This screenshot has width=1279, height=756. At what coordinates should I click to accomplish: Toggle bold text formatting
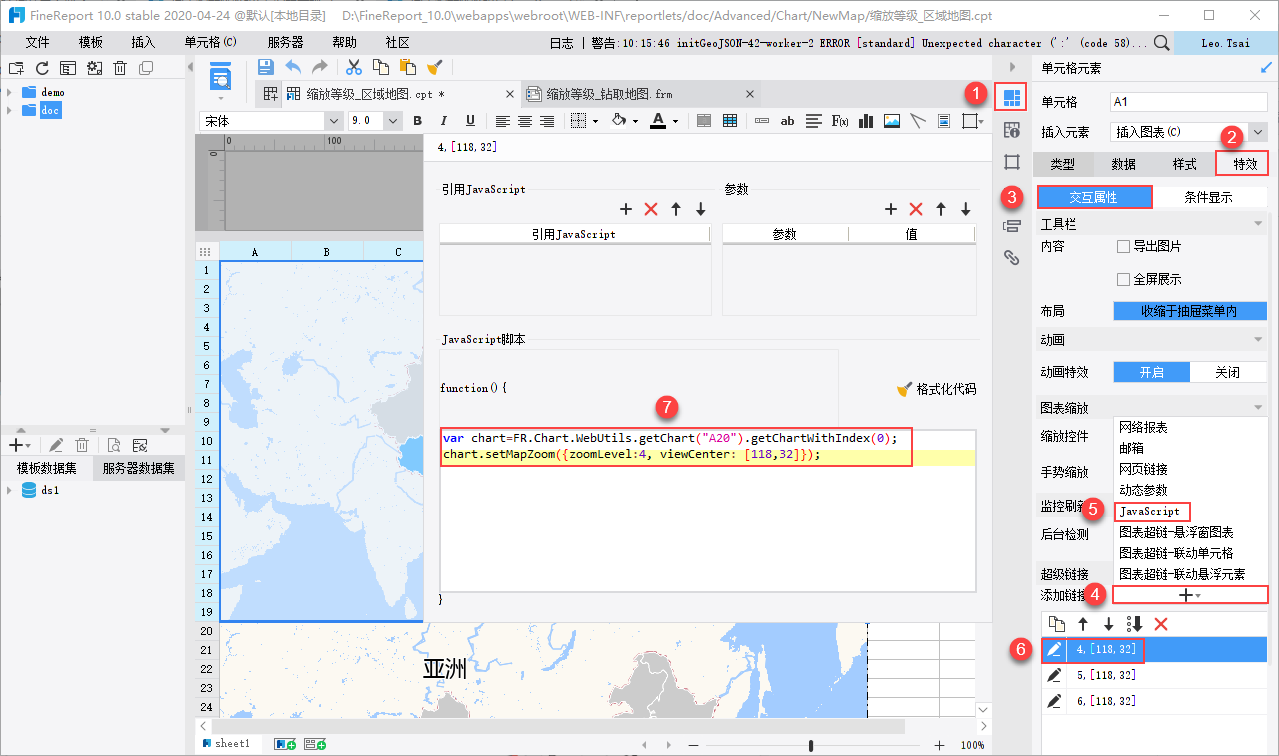(x=418, y=121)
